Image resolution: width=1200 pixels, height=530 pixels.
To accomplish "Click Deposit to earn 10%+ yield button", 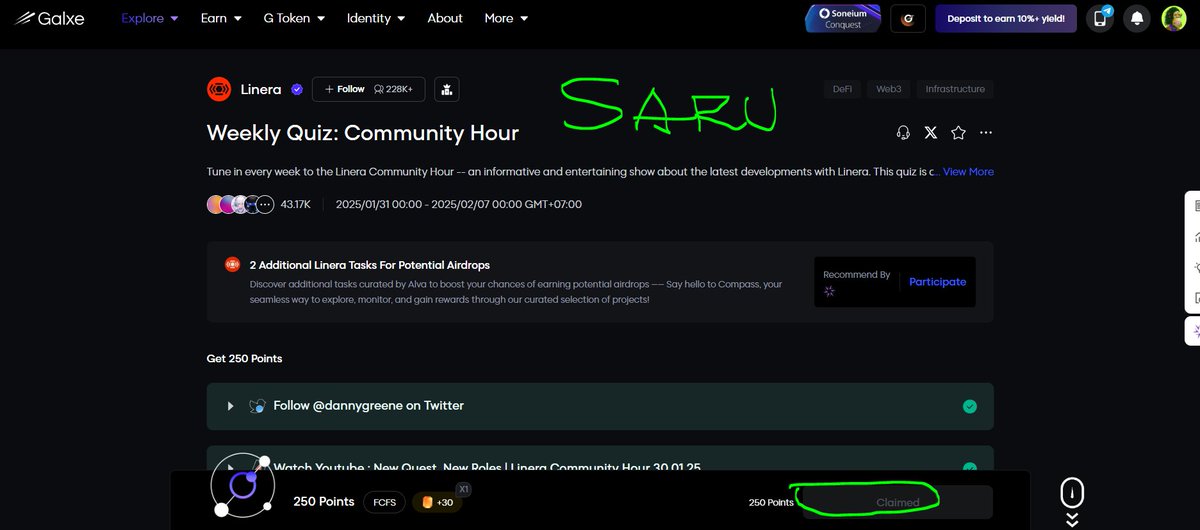I will (x=1006, y=18).
